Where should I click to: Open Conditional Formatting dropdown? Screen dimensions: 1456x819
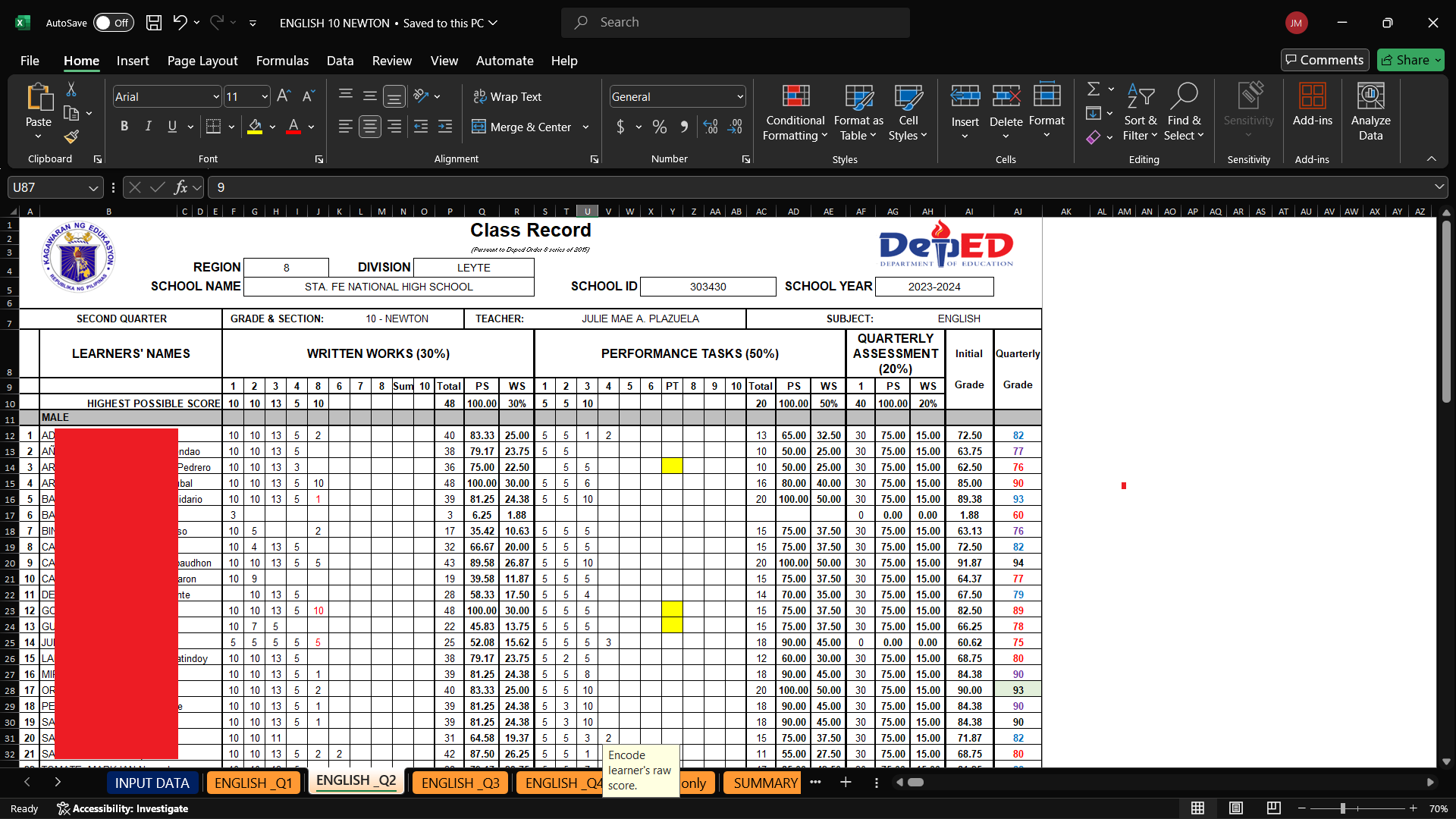[x=795, y=112]
